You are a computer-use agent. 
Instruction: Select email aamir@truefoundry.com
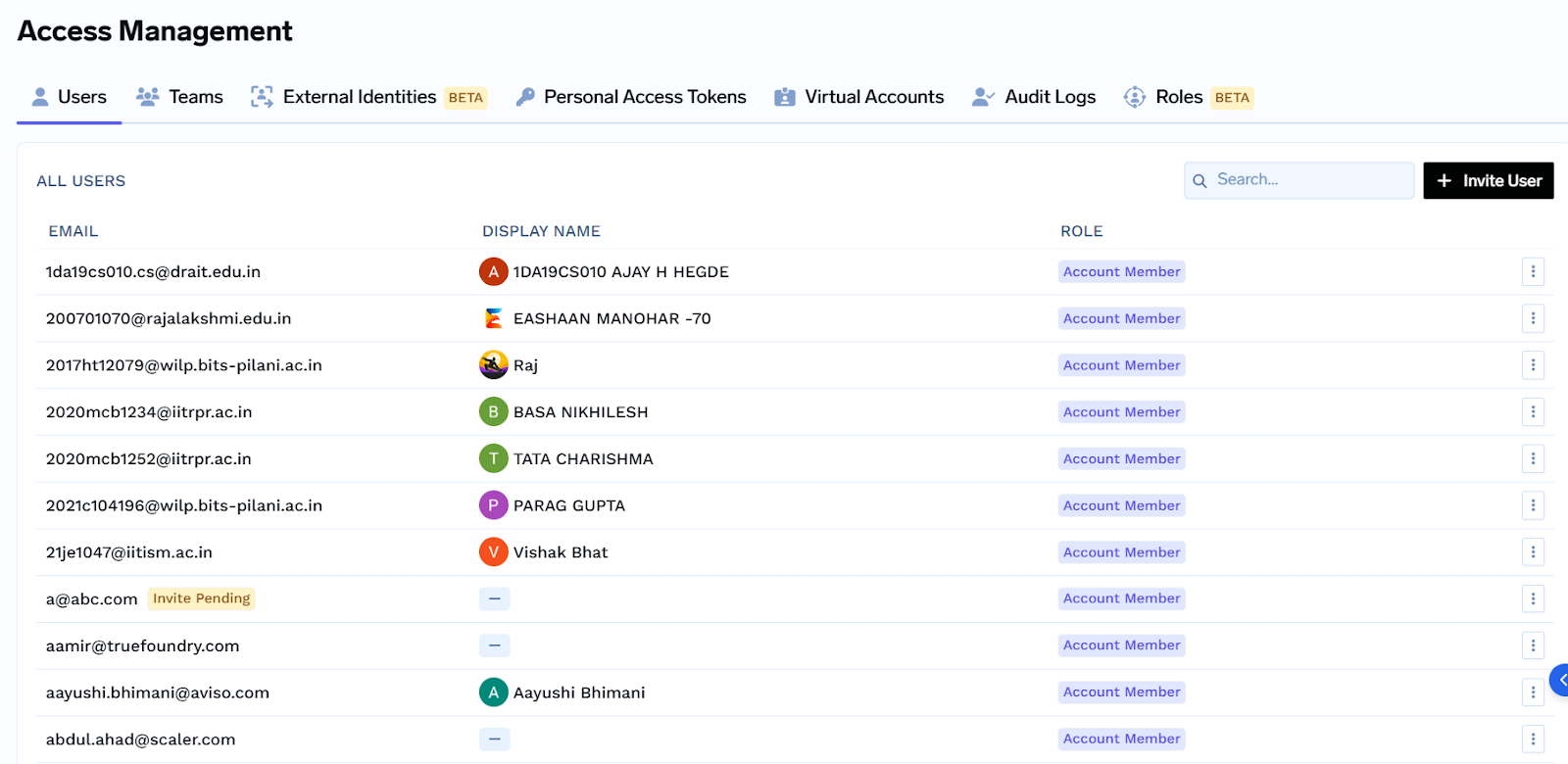tap(142, 646)
